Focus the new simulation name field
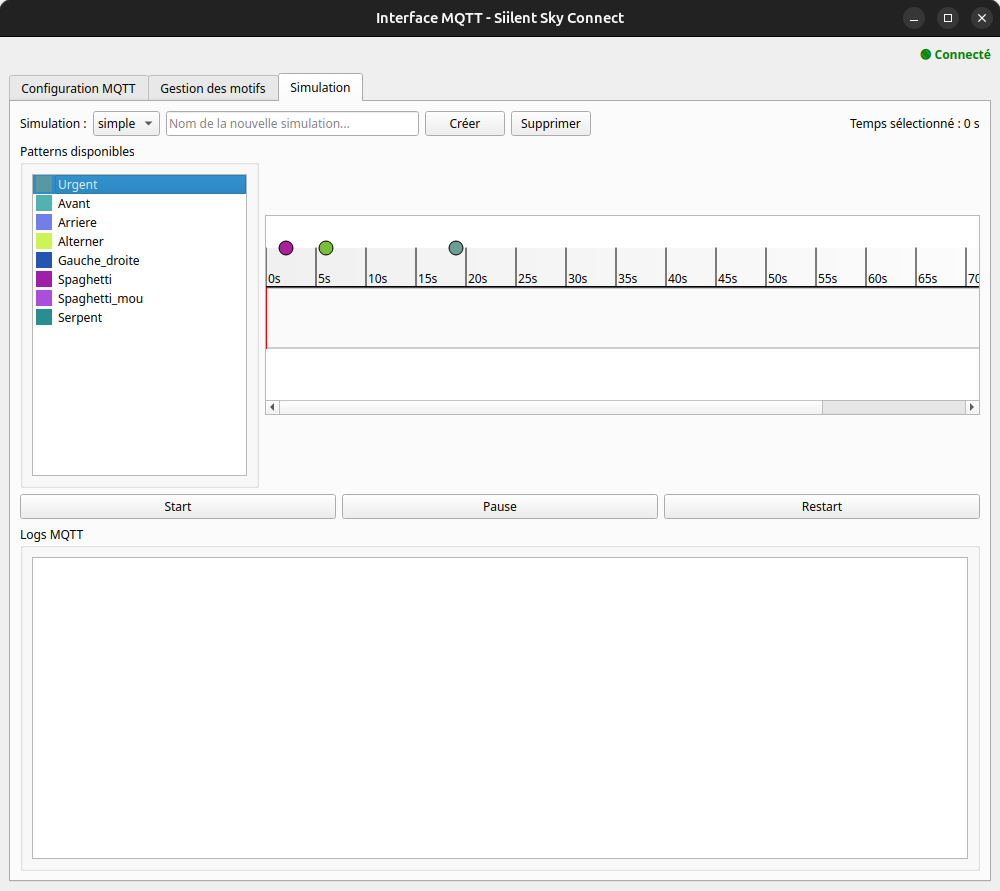This screenshot has height=891, width=1000. [292, 124]
